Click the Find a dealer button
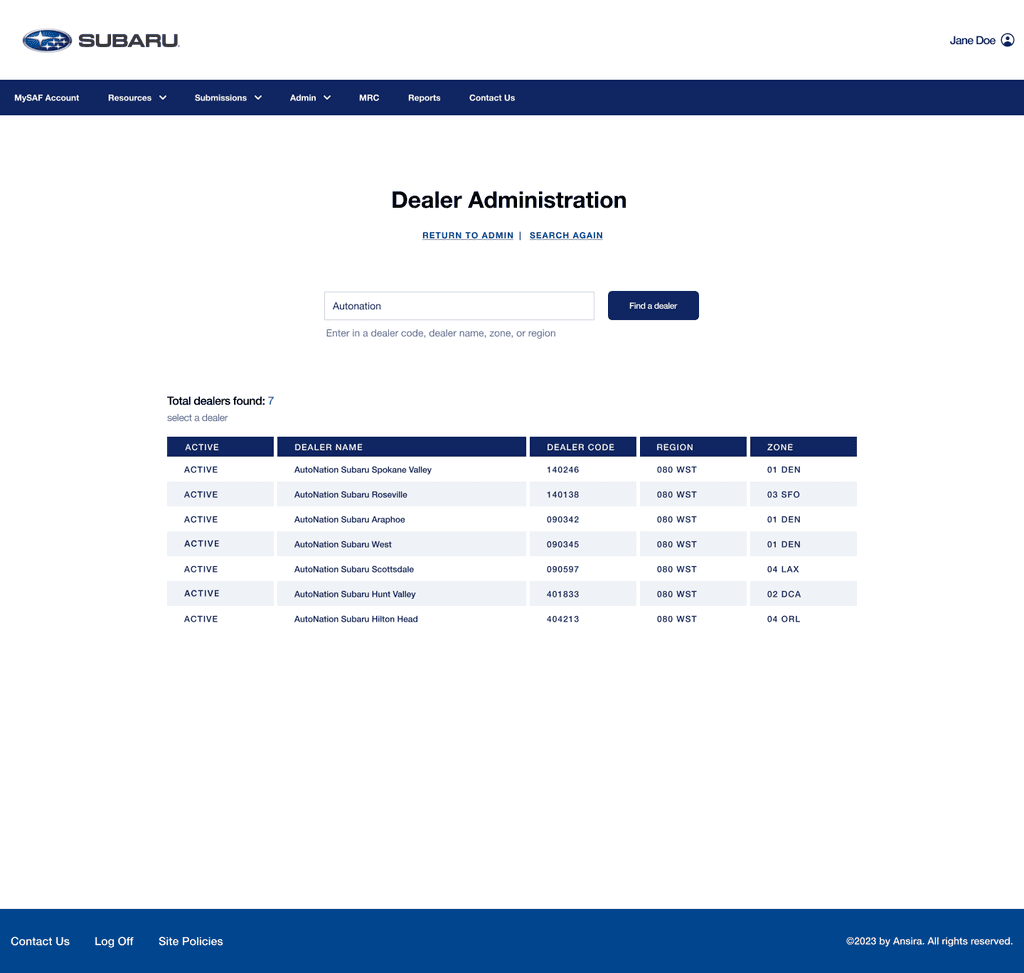The width and height of the screenshot is (1024, 973). (653, 306)
